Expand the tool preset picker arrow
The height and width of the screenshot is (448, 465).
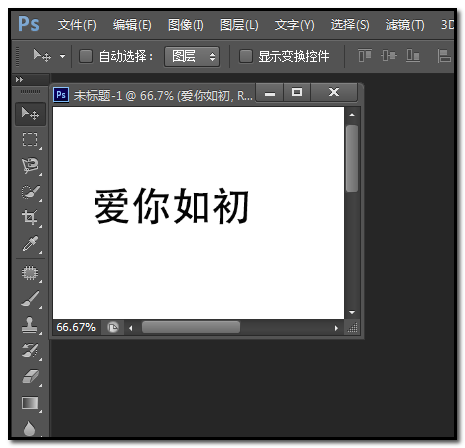coord(62,56)
